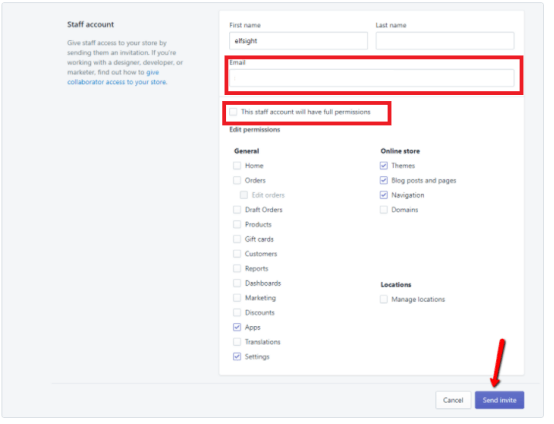Check the Home permission checkbox
This screenshot has height=424, width=554.
tap(237, 166)
